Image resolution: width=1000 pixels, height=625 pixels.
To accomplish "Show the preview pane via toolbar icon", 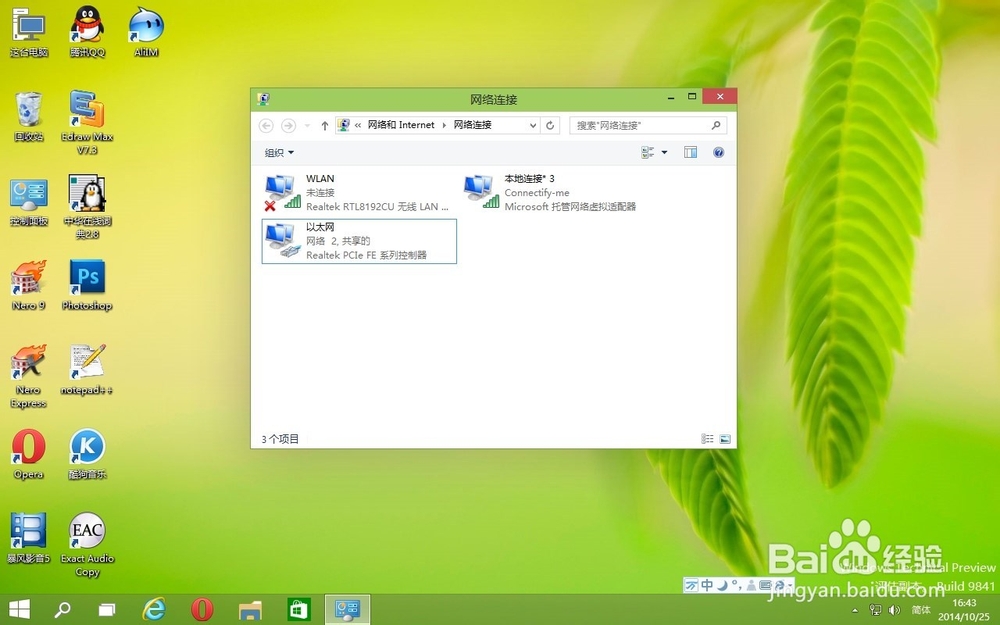I will click(x=690, y=152).
